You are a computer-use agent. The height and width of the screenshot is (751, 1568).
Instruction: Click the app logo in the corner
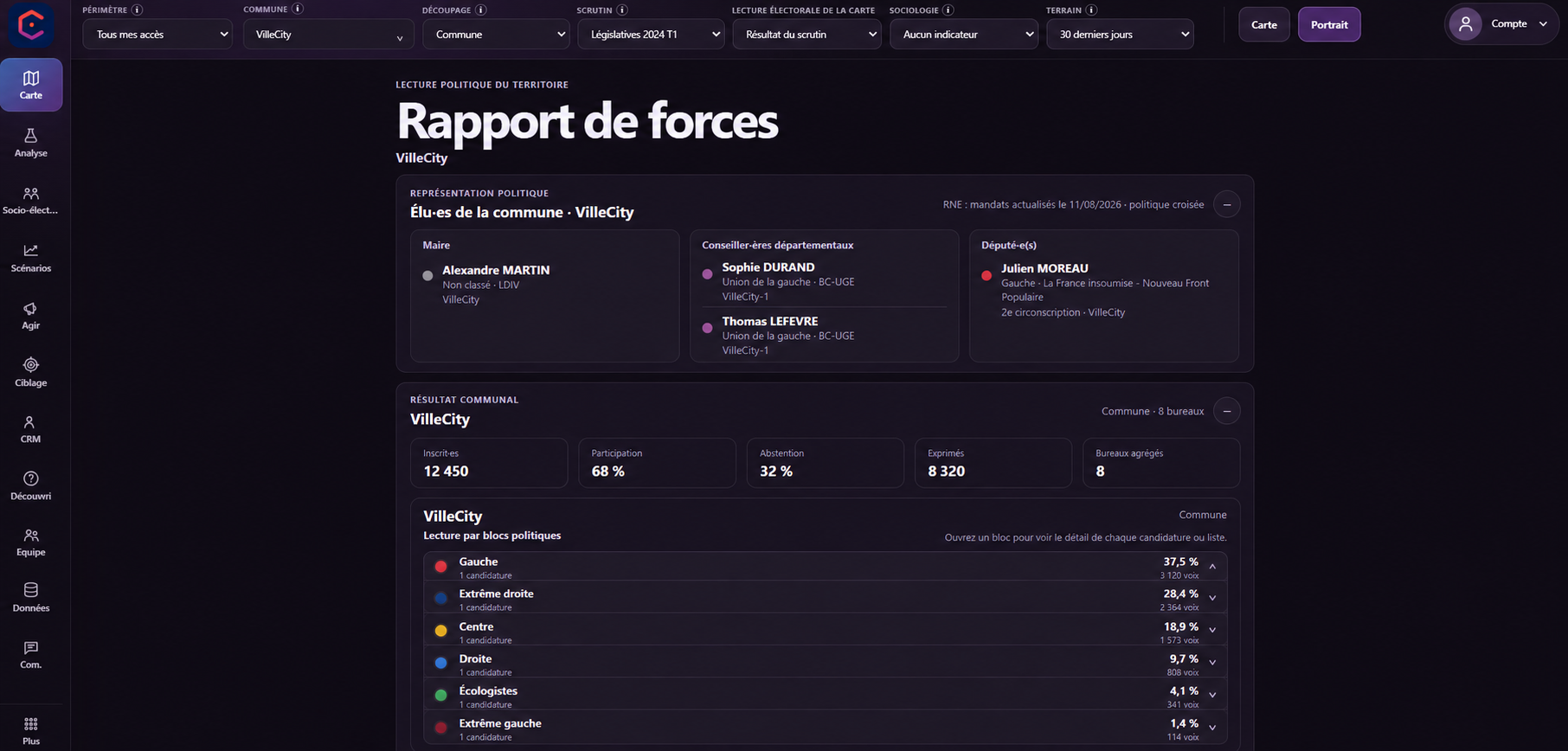[31, 25]
